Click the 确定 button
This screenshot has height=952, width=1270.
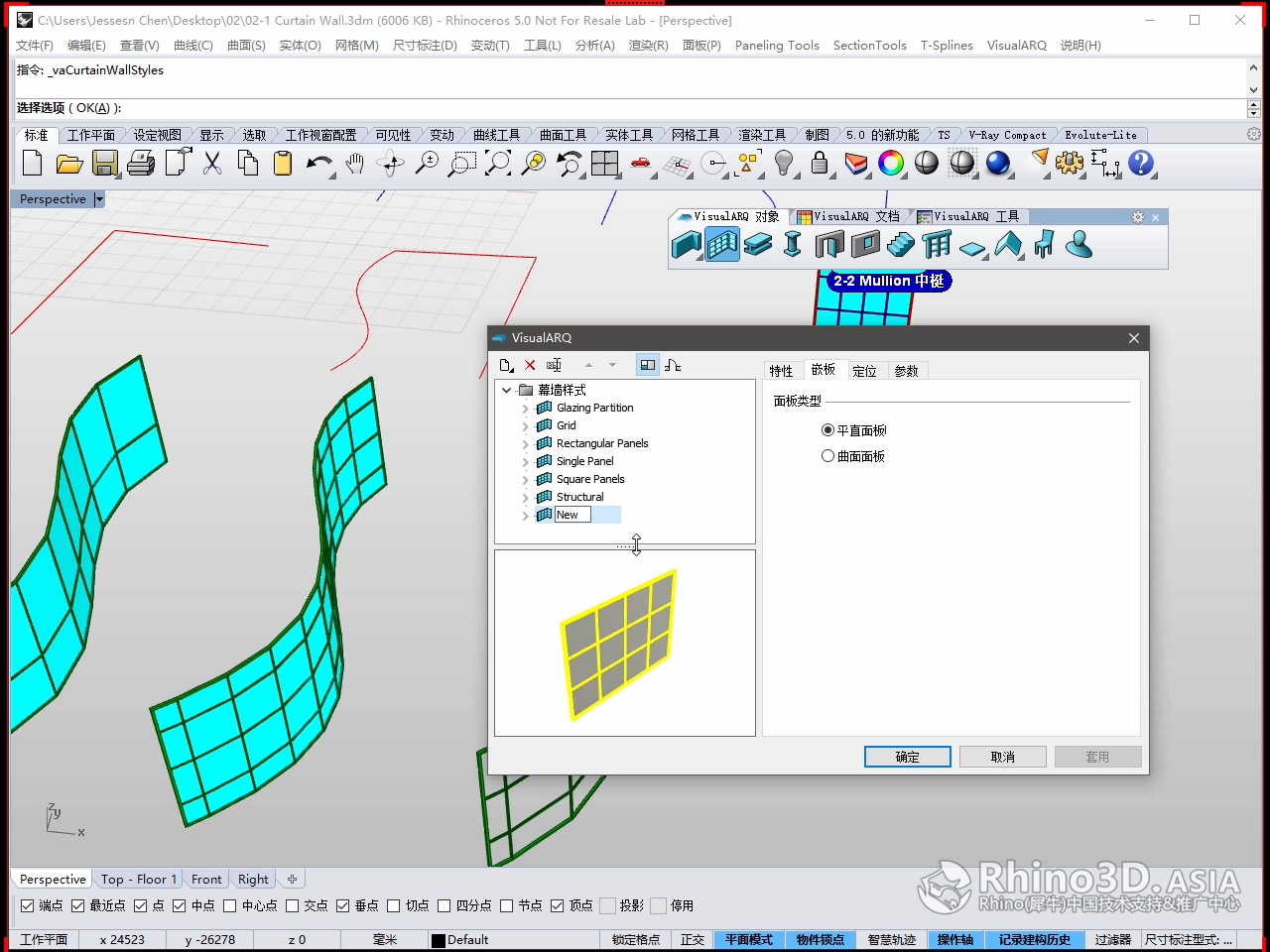coord(908,757)
